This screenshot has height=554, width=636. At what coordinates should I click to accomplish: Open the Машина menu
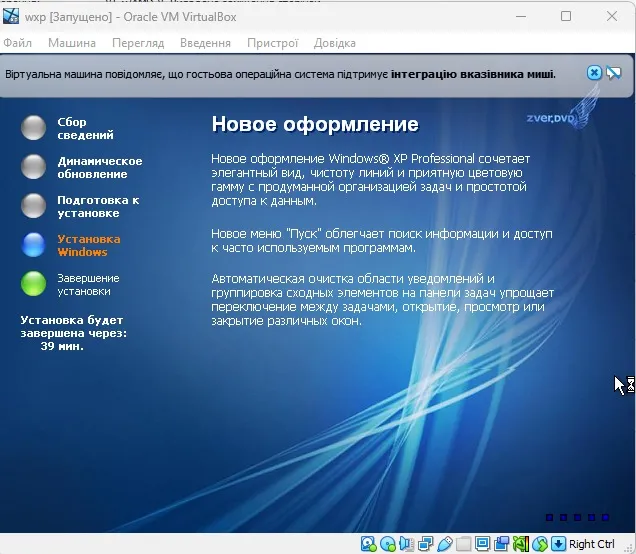pyautogui.click(x=72, y=43)
